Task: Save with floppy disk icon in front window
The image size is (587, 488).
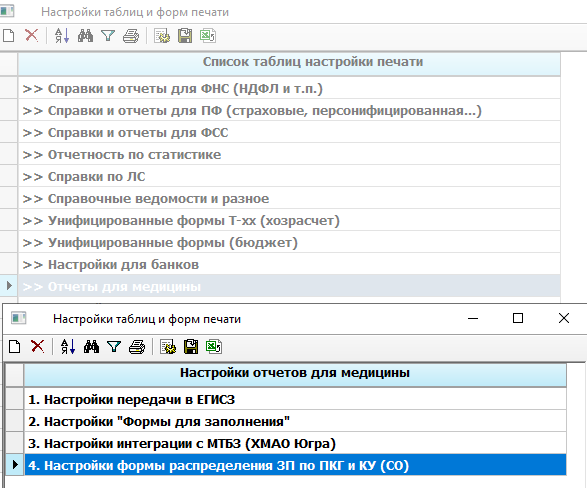Action: tap(191, 347)
